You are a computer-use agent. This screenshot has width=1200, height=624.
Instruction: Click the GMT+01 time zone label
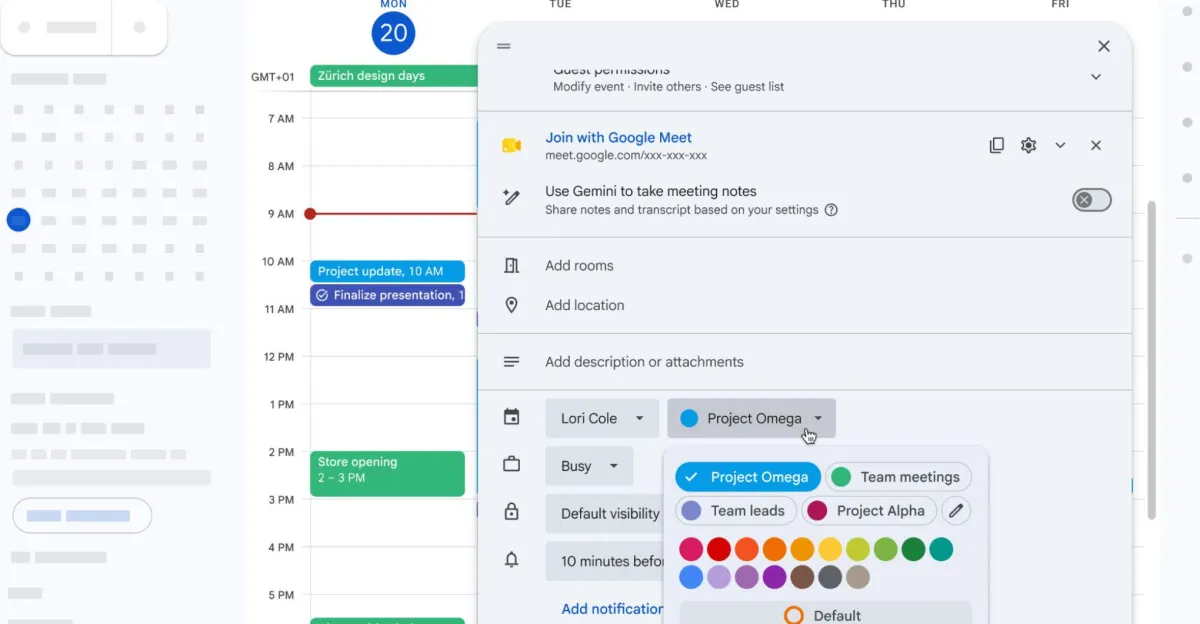pos(273,77)
